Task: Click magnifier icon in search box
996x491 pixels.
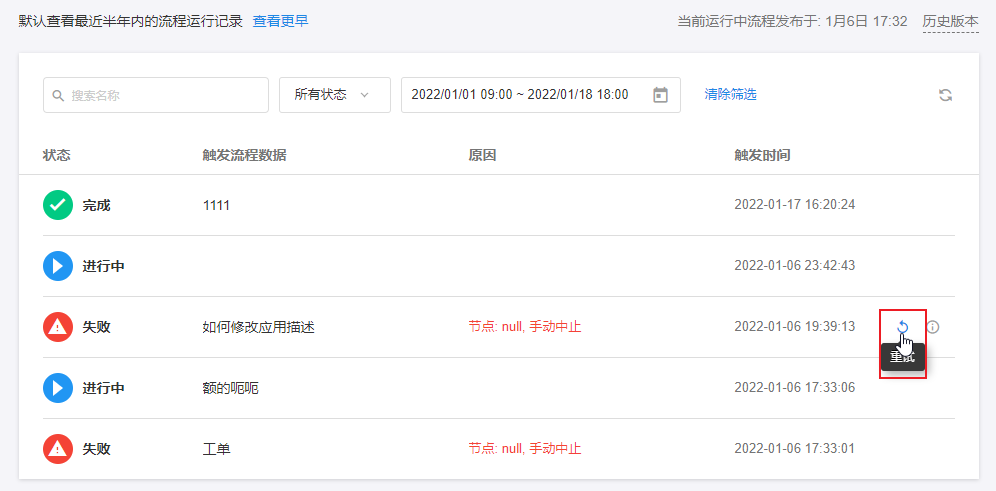Action: point(59,96)
